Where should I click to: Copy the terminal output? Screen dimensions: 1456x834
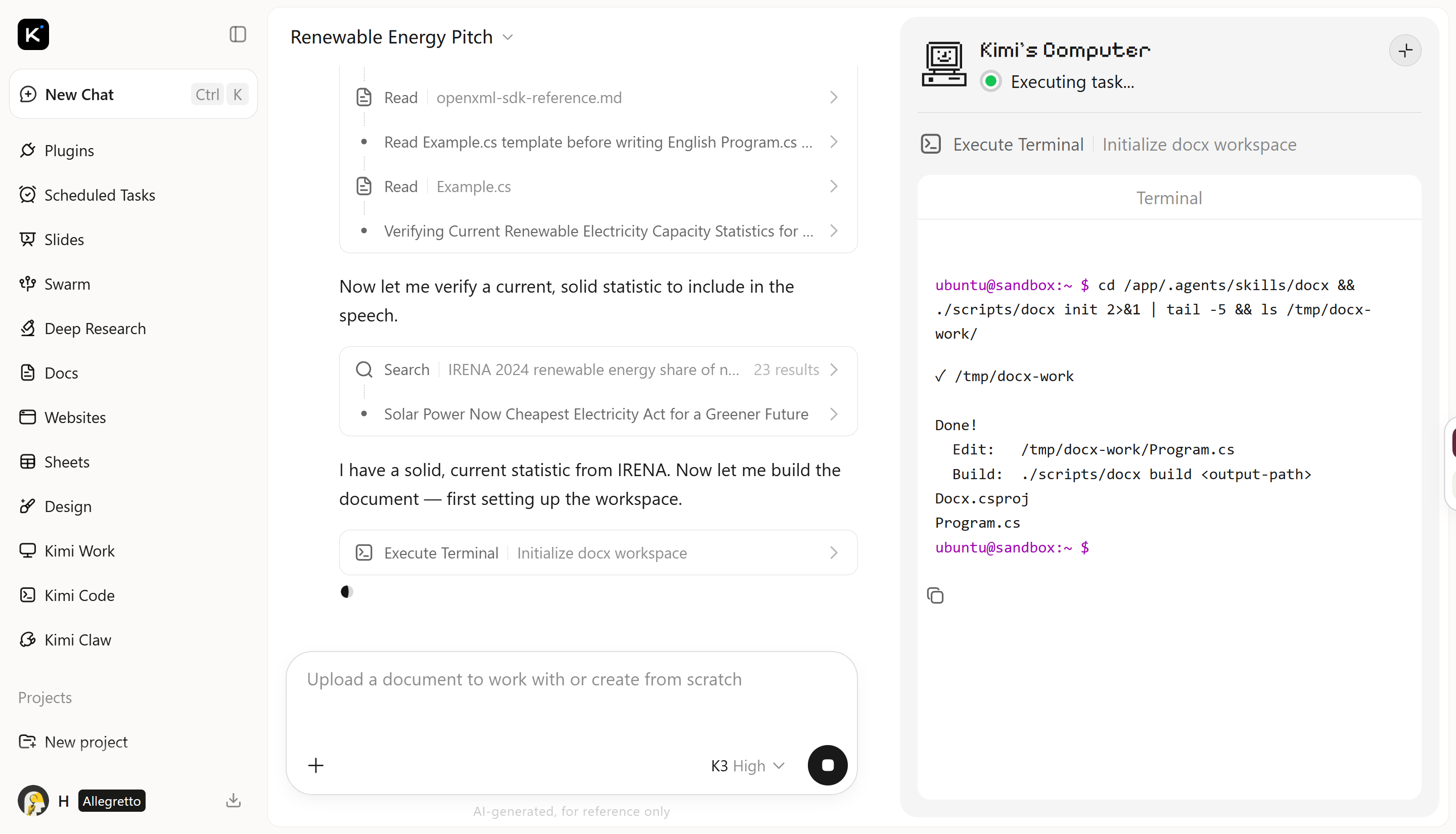pyautogui.click(x=935, y=596)
